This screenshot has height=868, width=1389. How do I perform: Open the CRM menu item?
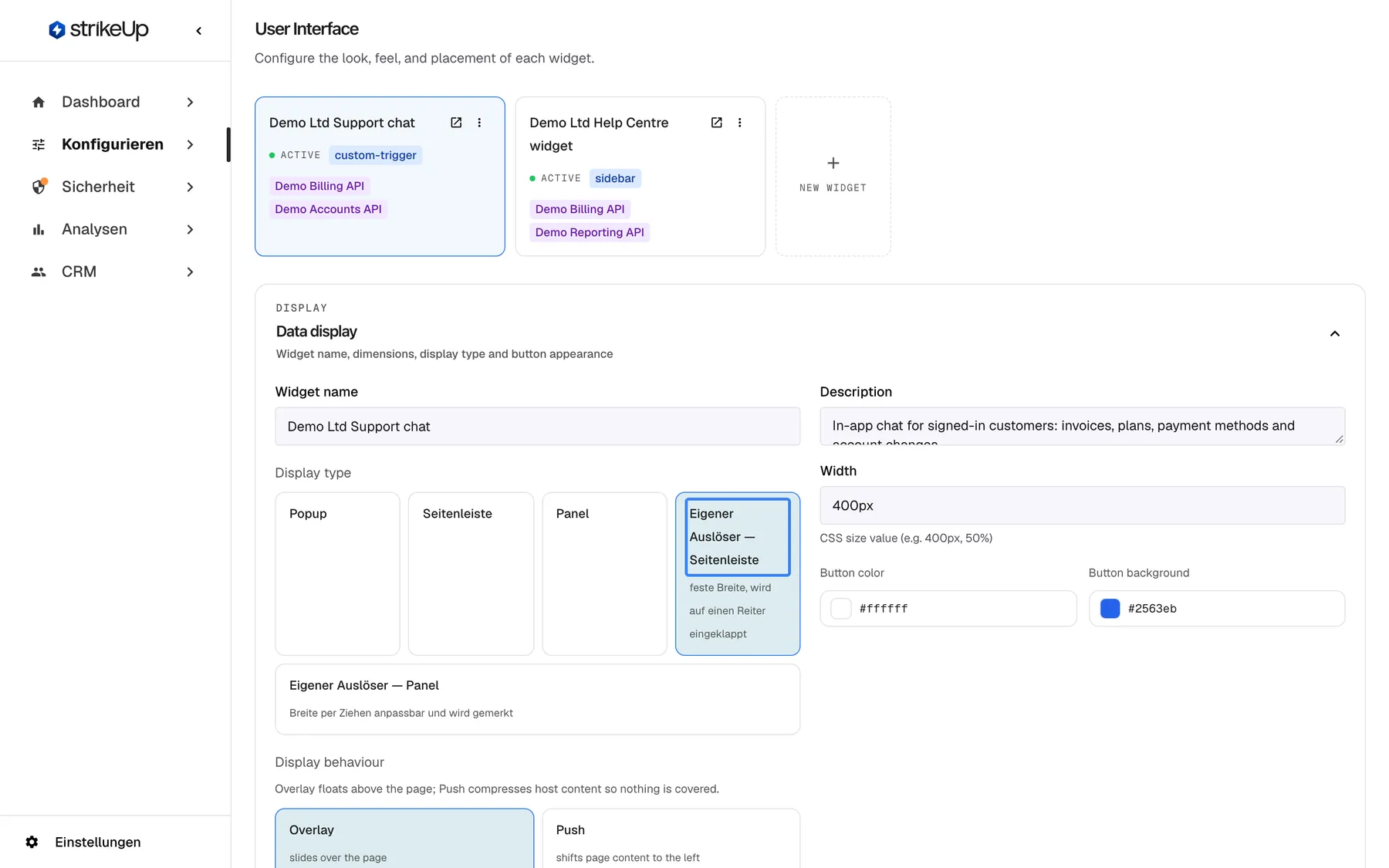114,272
